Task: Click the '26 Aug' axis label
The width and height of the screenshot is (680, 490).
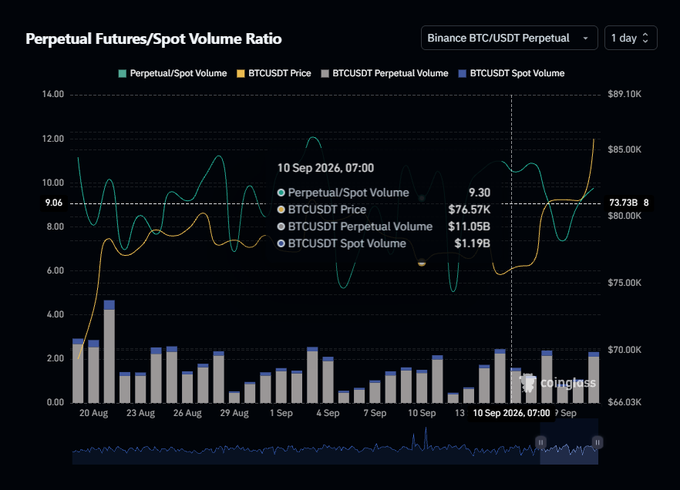Action: point(187,413)
